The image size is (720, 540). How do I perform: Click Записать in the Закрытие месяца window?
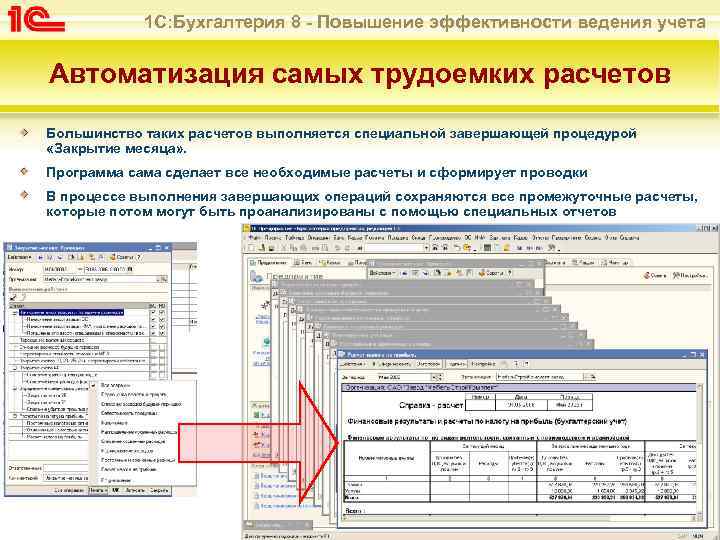click(135, 490)
